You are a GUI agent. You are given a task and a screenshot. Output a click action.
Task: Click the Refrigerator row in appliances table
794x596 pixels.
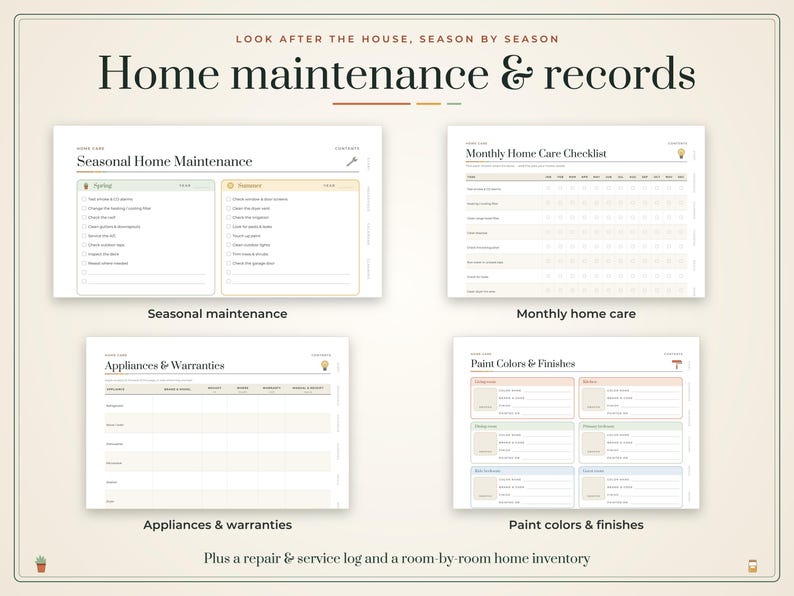(218, 406)
